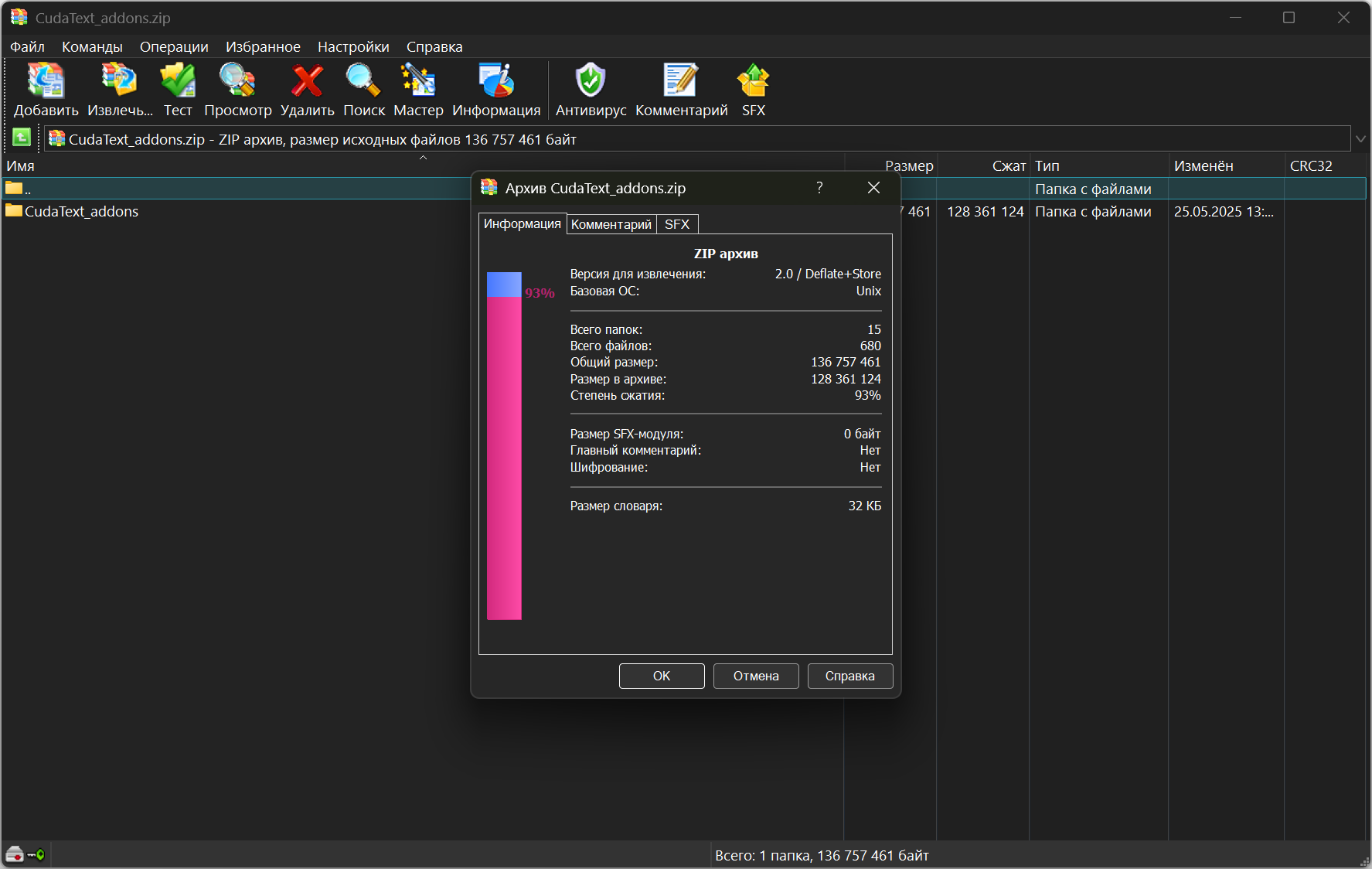The width and height of the screenshot is (1372, 869).
Task: Close the Архив CudaText_addons.zip dialog
Action: pos(873,188)
